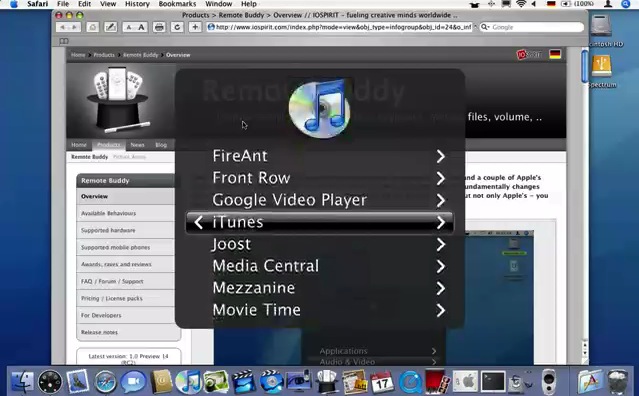Screen dimensions: 639x396
Task: Open Awards, raves and reviews link
Action: tap(126, 264)
